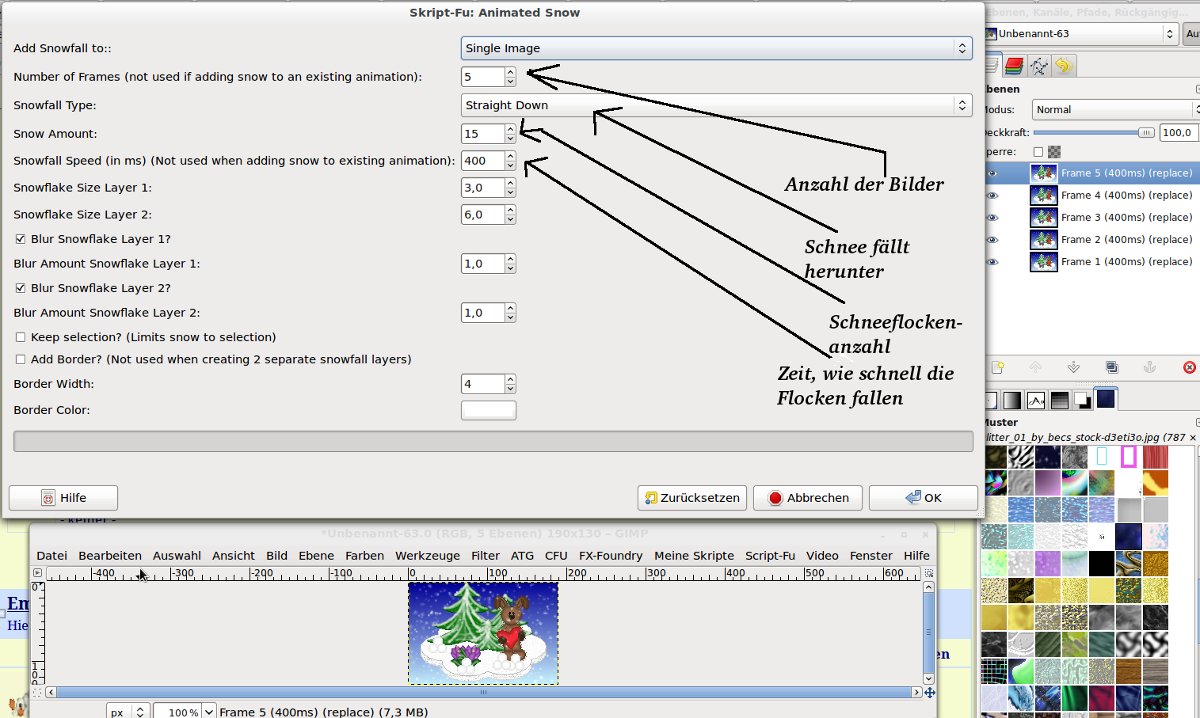Open the Datei menu
1200x718 pixels.
pyautogui.click(x=52, y=555)
